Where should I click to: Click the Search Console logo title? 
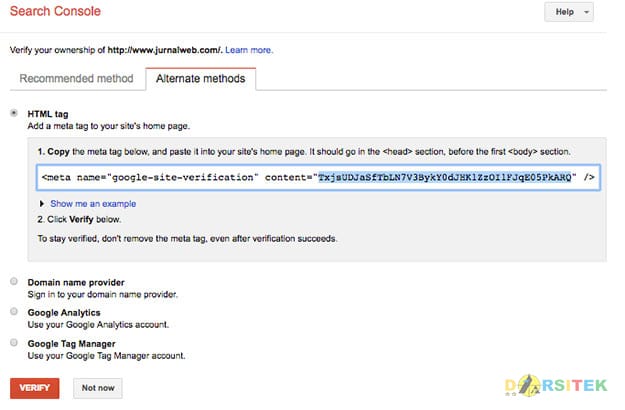click(x=55, y=11)
